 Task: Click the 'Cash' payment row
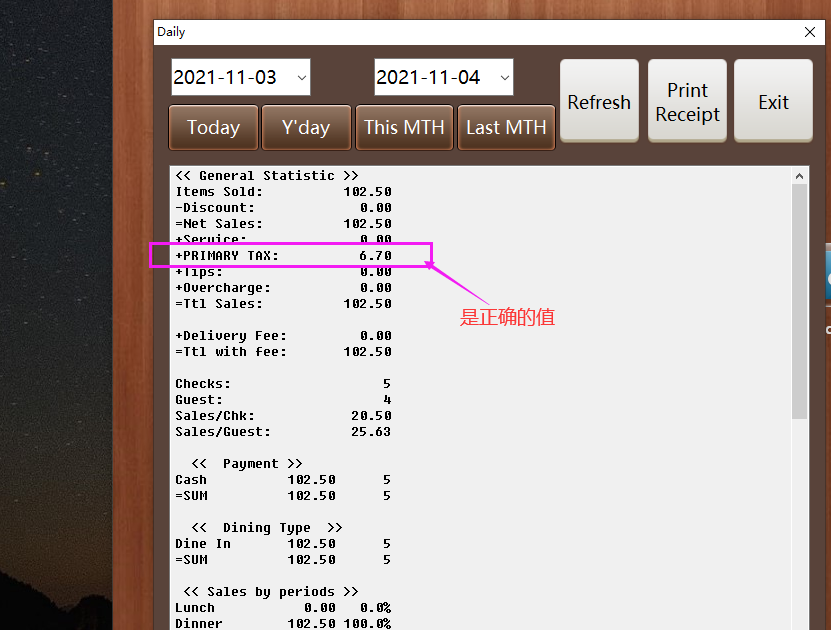(284, 480)
